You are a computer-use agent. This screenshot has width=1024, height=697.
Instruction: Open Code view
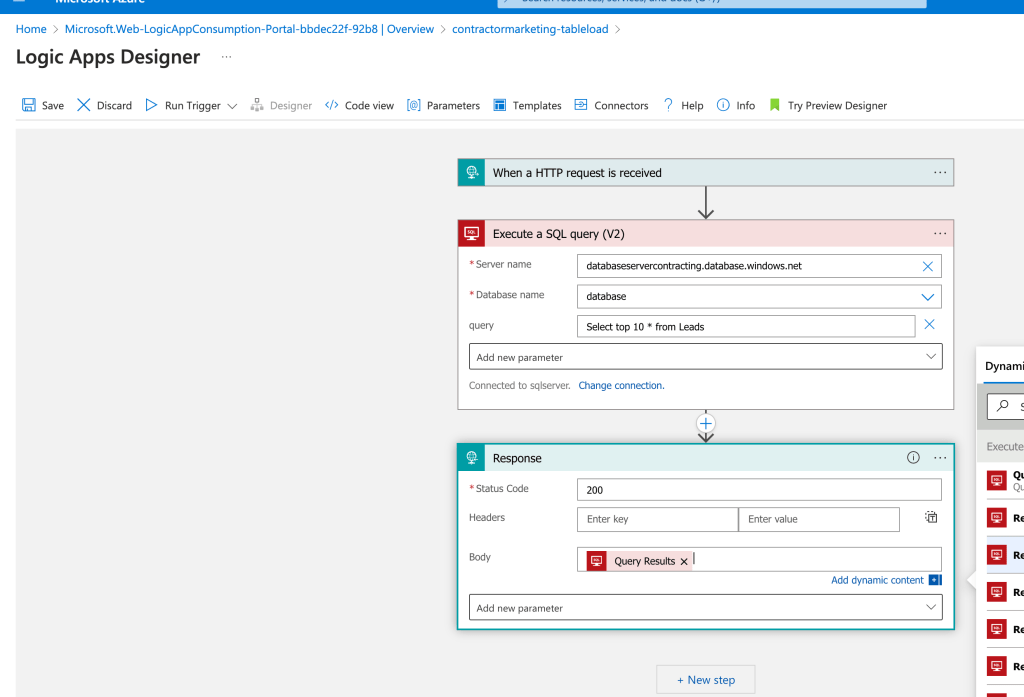tap(359, 105)
